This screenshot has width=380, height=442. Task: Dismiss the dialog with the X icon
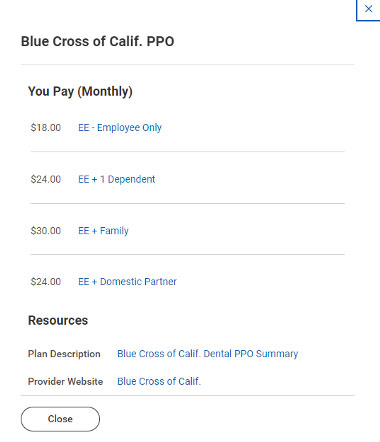click(x=368, y=9)
